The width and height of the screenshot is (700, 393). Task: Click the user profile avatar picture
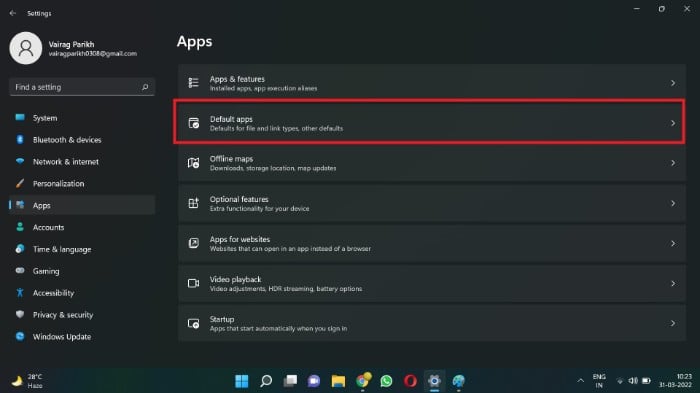(26, 48)
